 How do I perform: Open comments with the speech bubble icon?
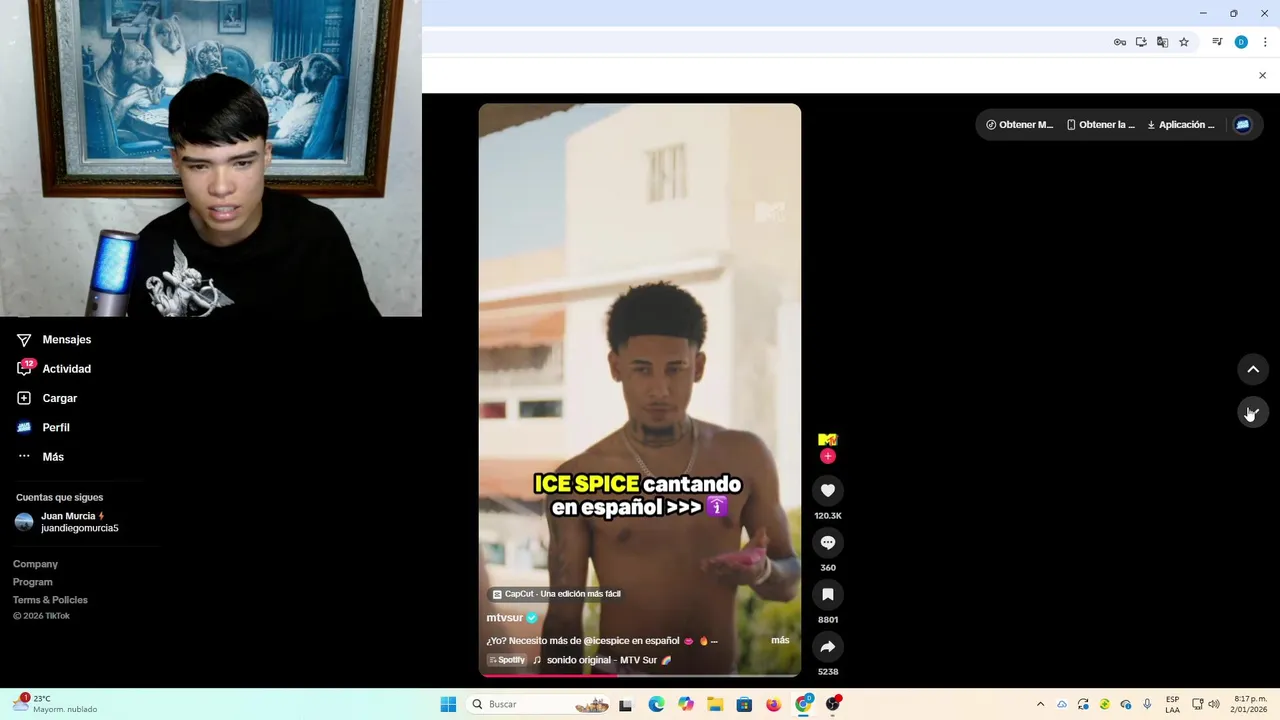coord(827,542)
